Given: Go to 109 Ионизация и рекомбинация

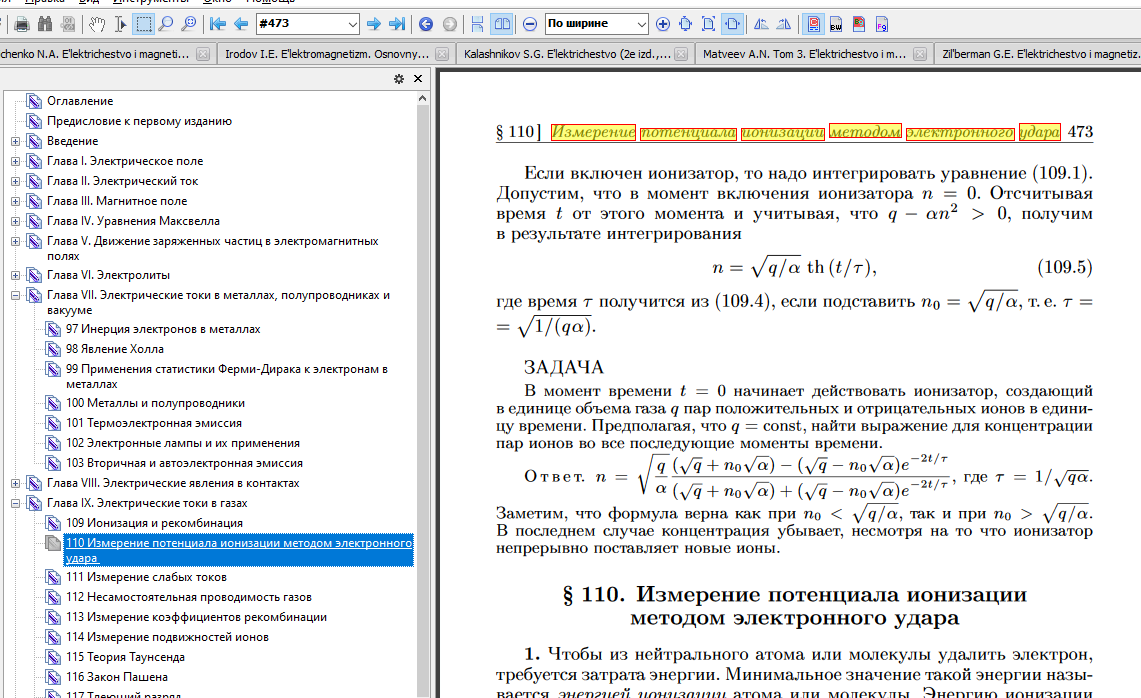Looking at the screenshot, I should click(154, 523).
